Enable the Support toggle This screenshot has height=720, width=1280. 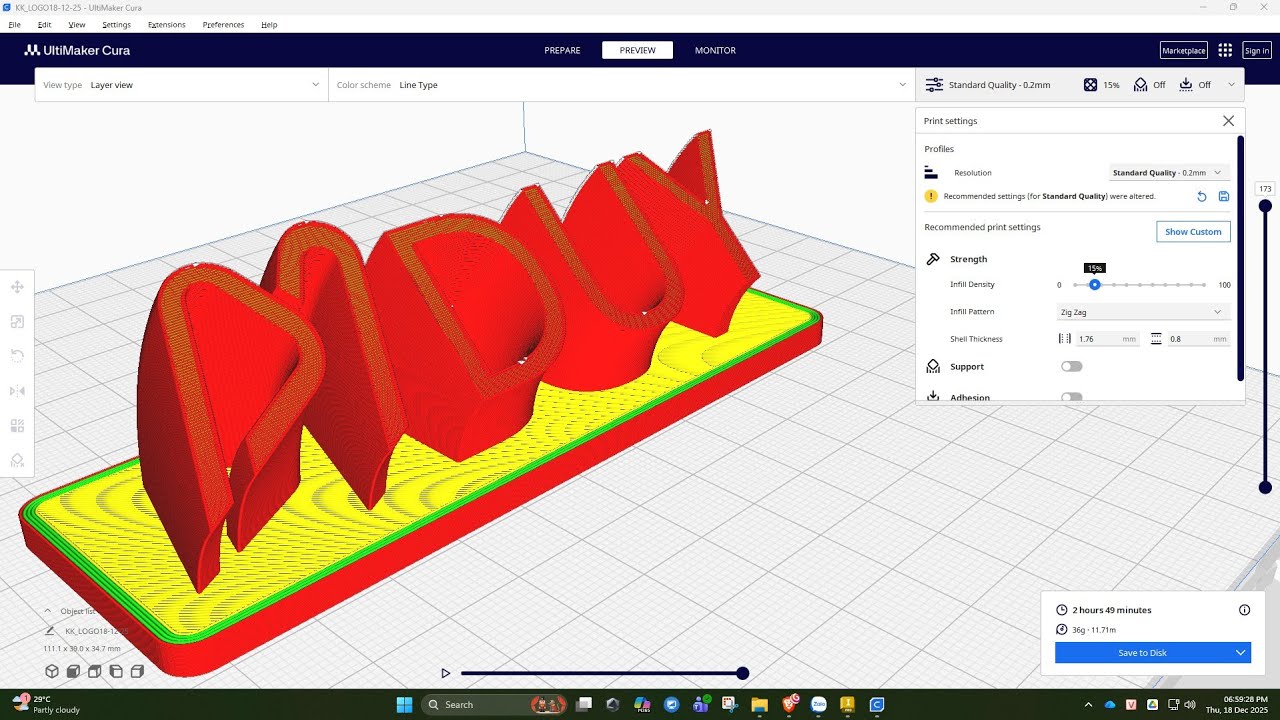(x=1071, y=367)
